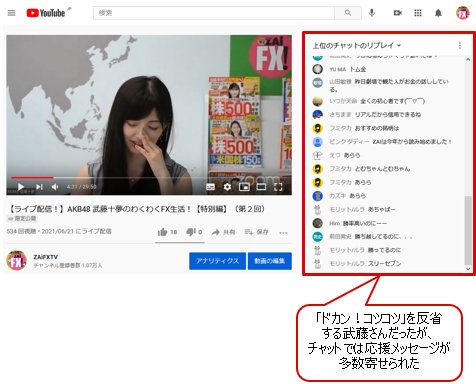Select message ZAiは今年から読み始めました！
This screenshot has height=384, width=476.
click(412, 142)
